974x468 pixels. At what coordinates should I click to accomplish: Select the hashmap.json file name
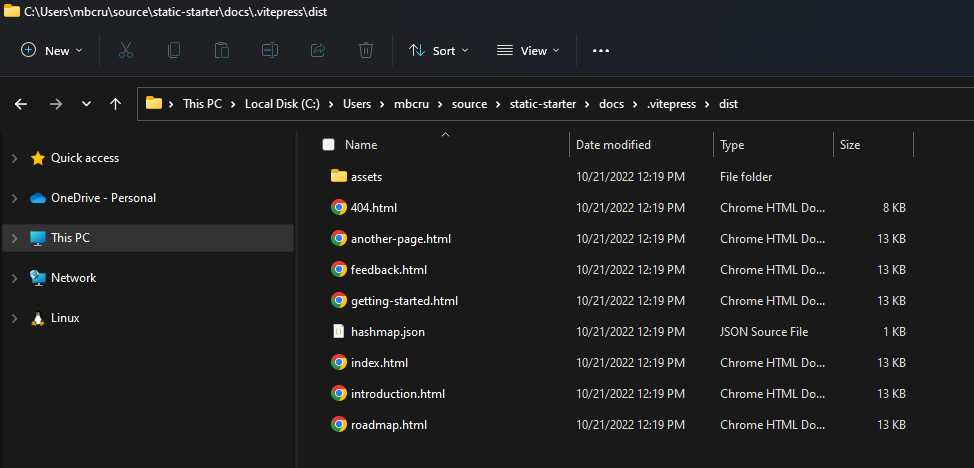[x=388, y=332]
